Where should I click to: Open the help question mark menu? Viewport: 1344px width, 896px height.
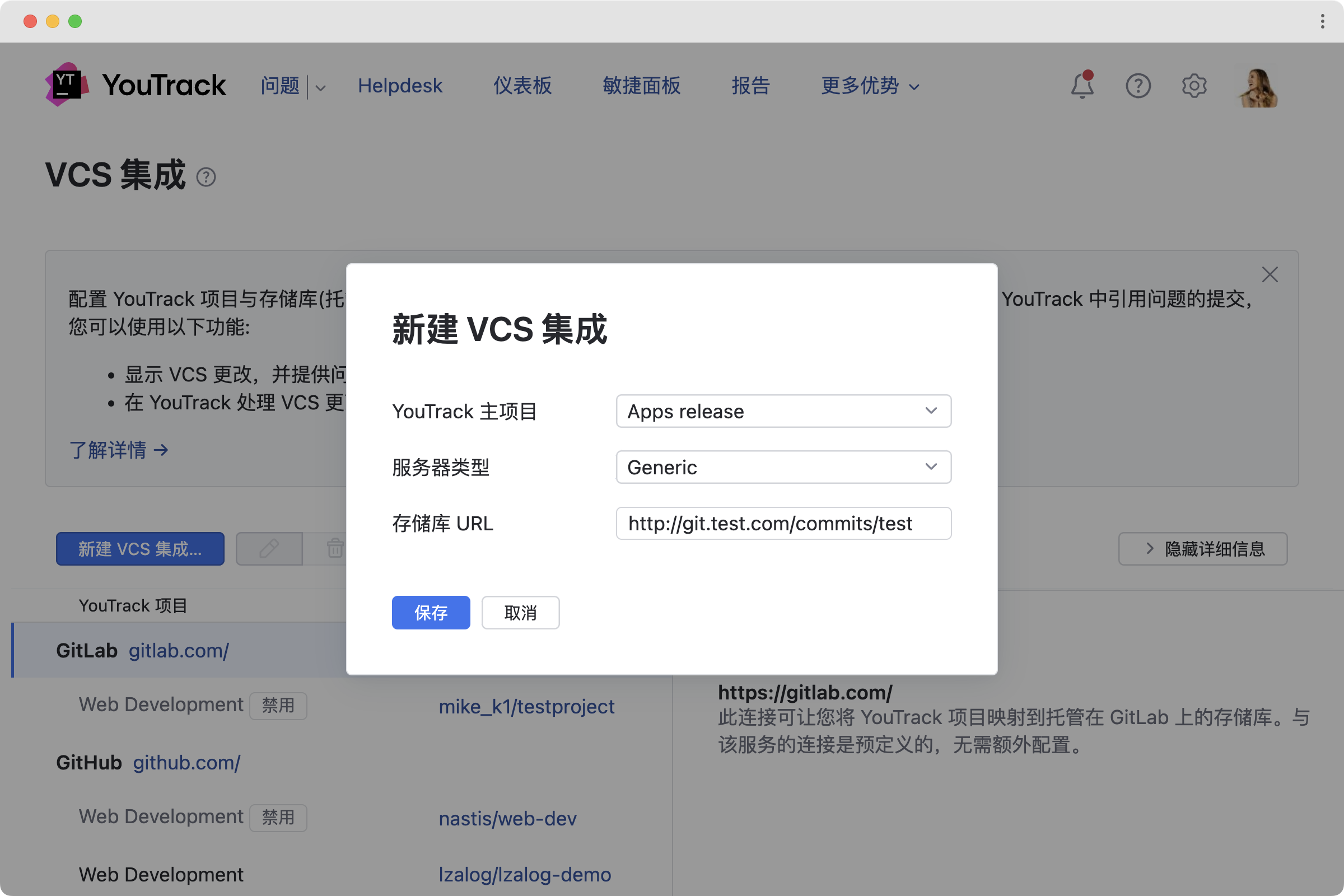1138,86
